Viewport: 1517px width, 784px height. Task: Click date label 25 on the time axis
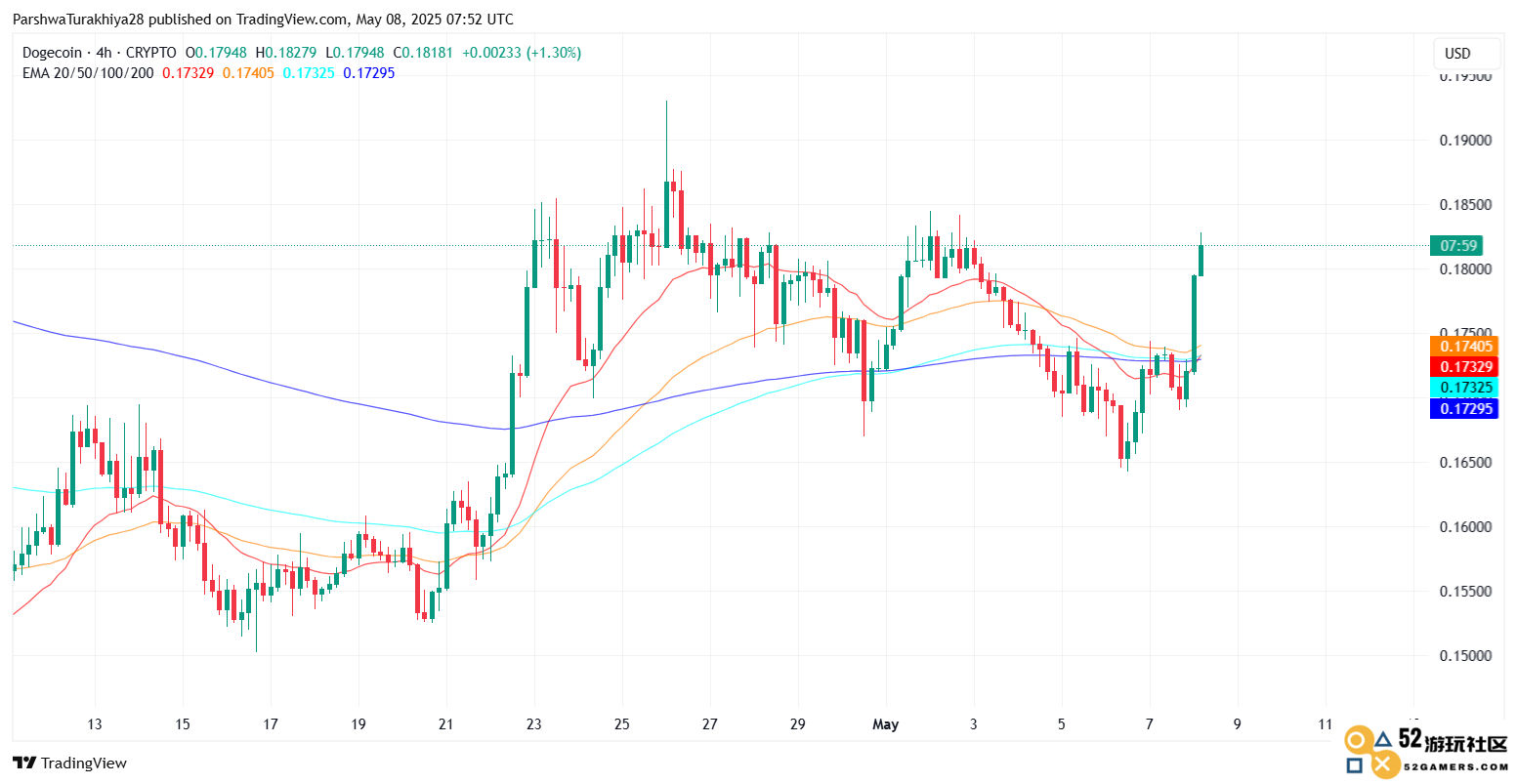[622, 724]
